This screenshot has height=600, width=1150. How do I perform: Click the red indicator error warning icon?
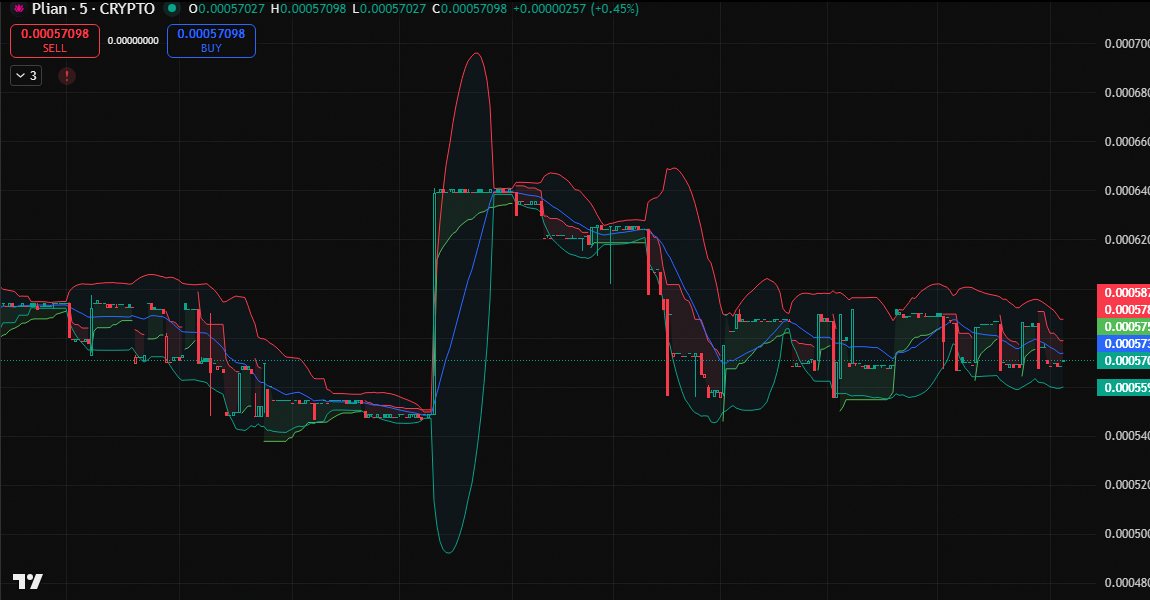(67, 75)
